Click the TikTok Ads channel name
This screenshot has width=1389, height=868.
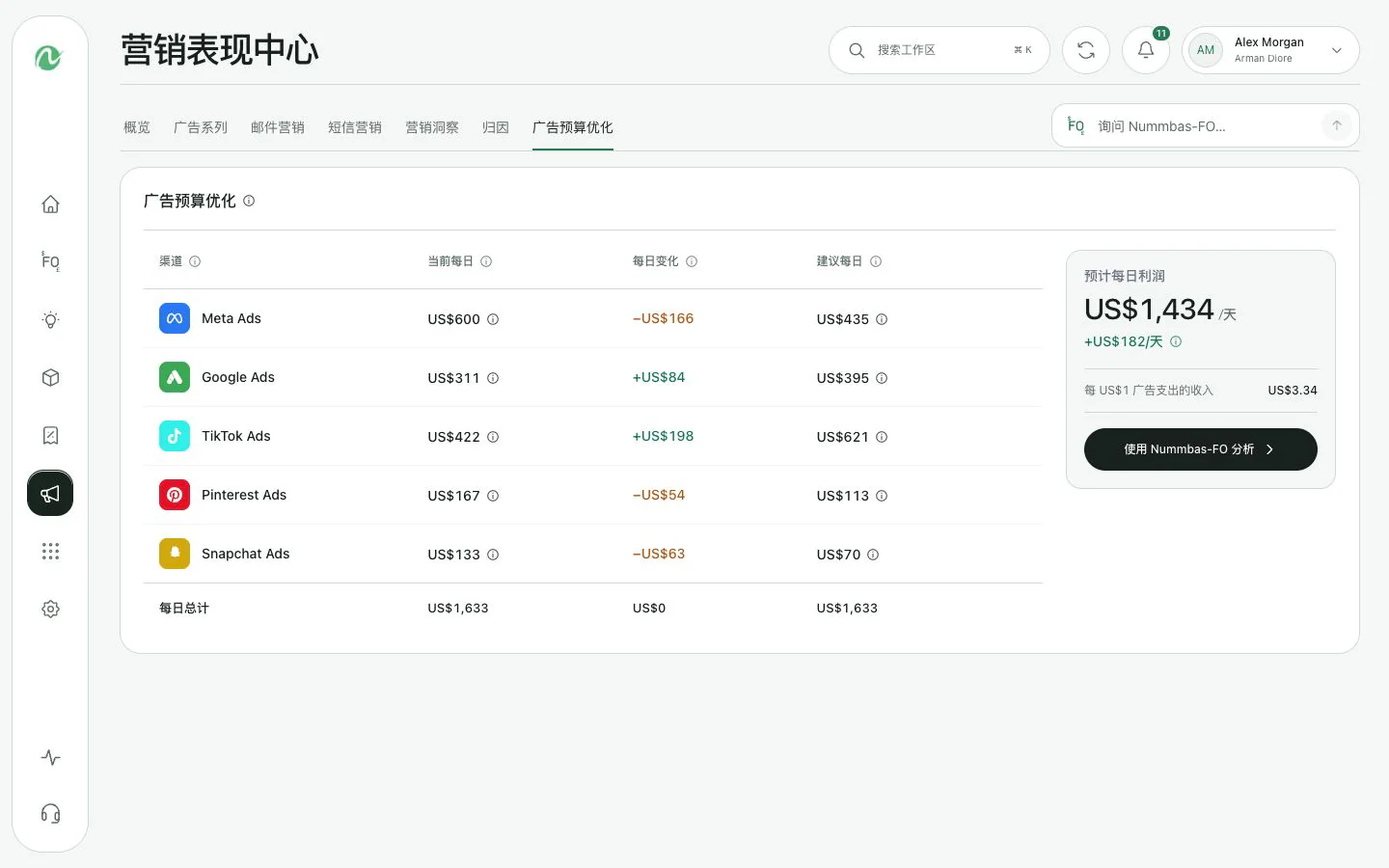tap(236, 436)
